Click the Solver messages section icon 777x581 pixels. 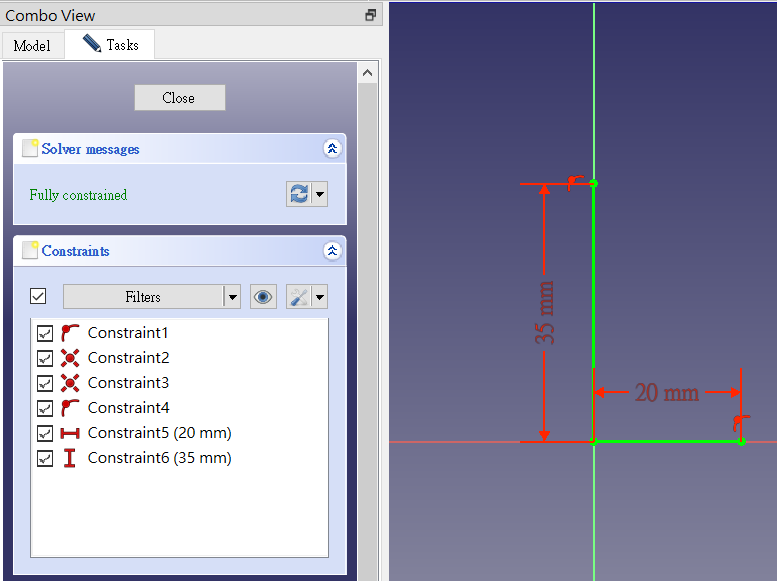(30, 148)
